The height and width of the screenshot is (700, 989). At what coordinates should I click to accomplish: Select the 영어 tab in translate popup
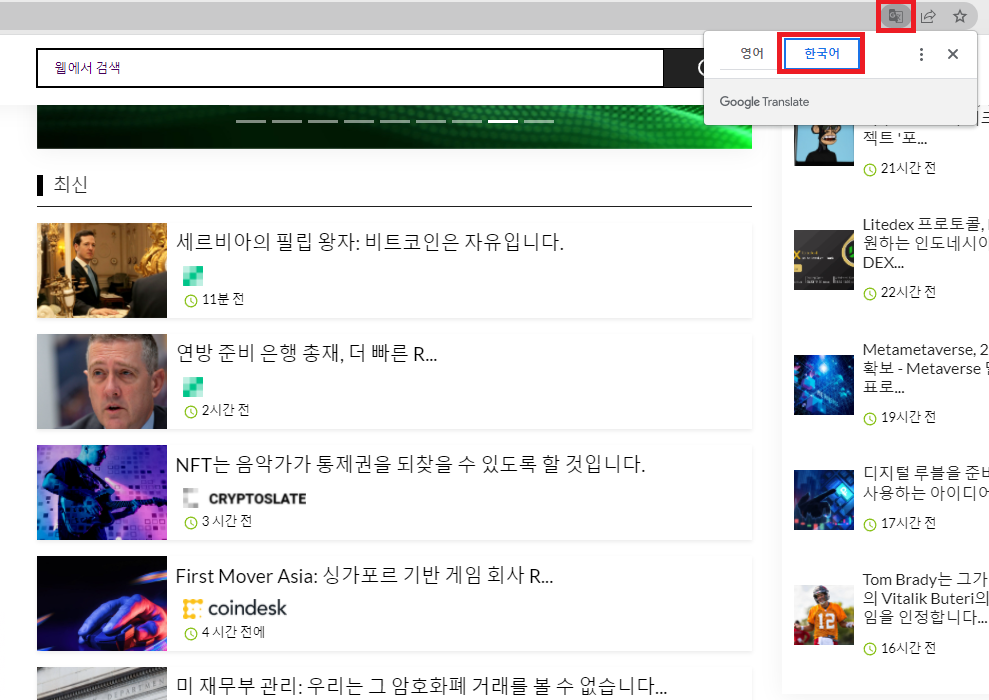[x=751, y=54]
